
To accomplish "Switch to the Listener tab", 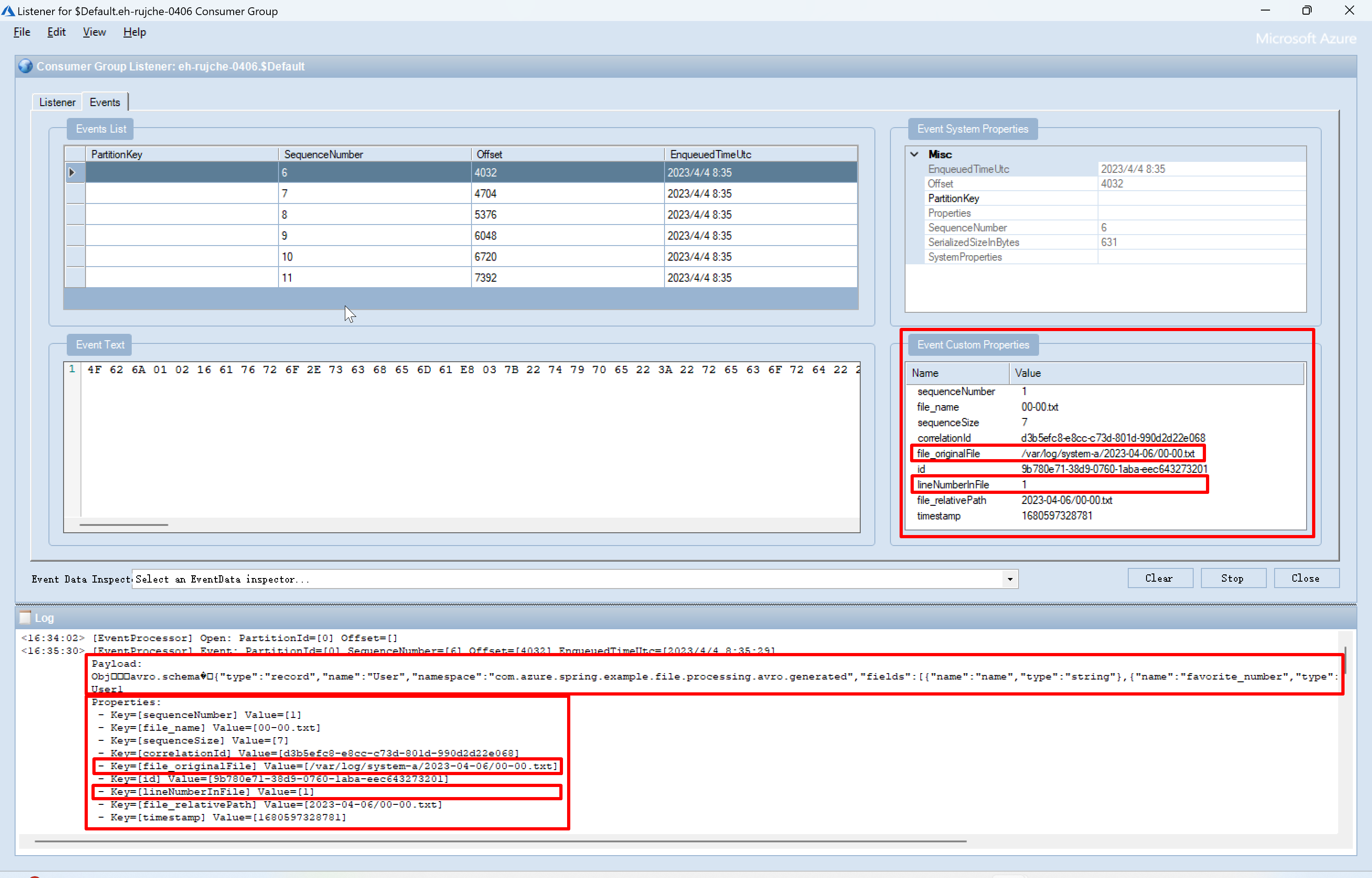I will [57, 102].
